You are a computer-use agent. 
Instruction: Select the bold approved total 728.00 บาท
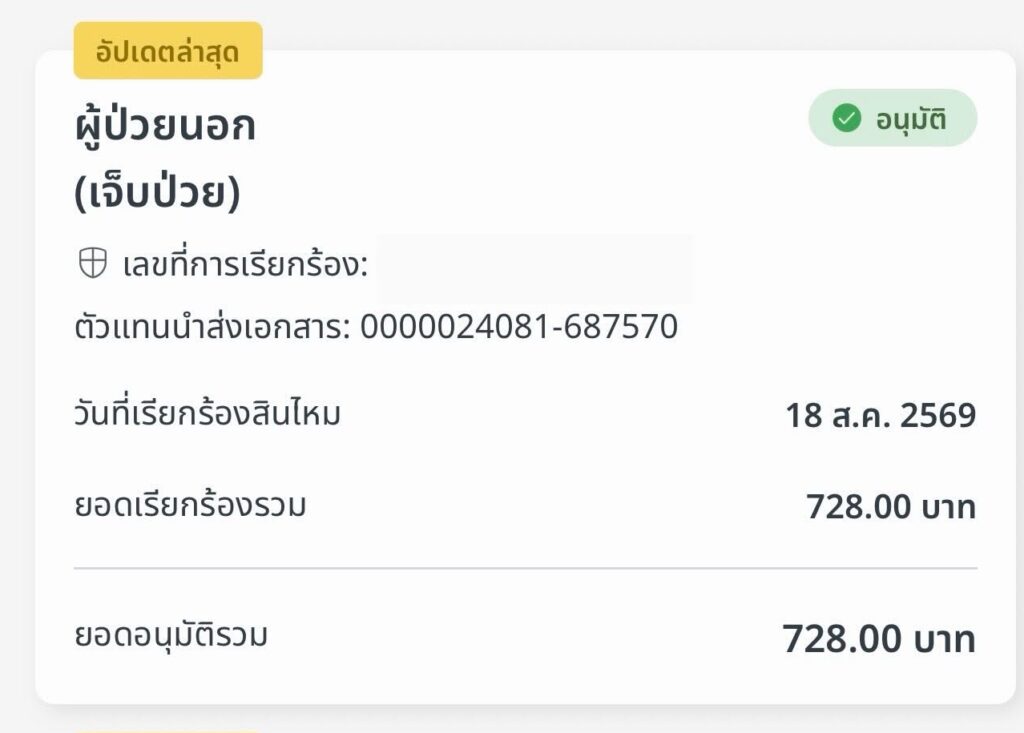click(x=879, y=639)
